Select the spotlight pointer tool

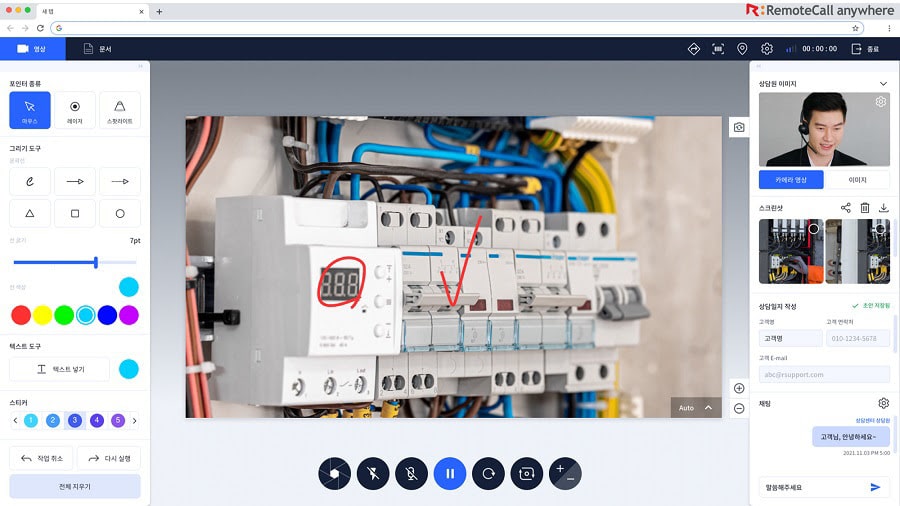(x=119, y=110)
